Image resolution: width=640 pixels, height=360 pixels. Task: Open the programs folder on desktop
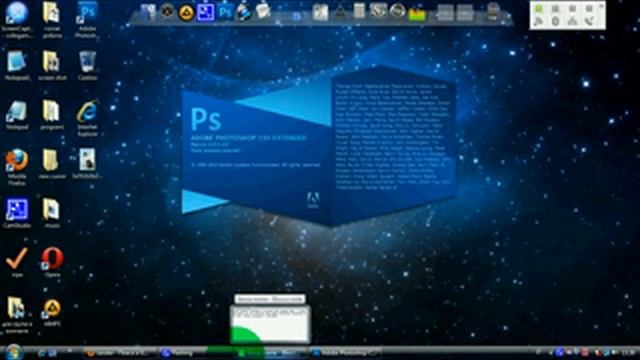[52, 115]
